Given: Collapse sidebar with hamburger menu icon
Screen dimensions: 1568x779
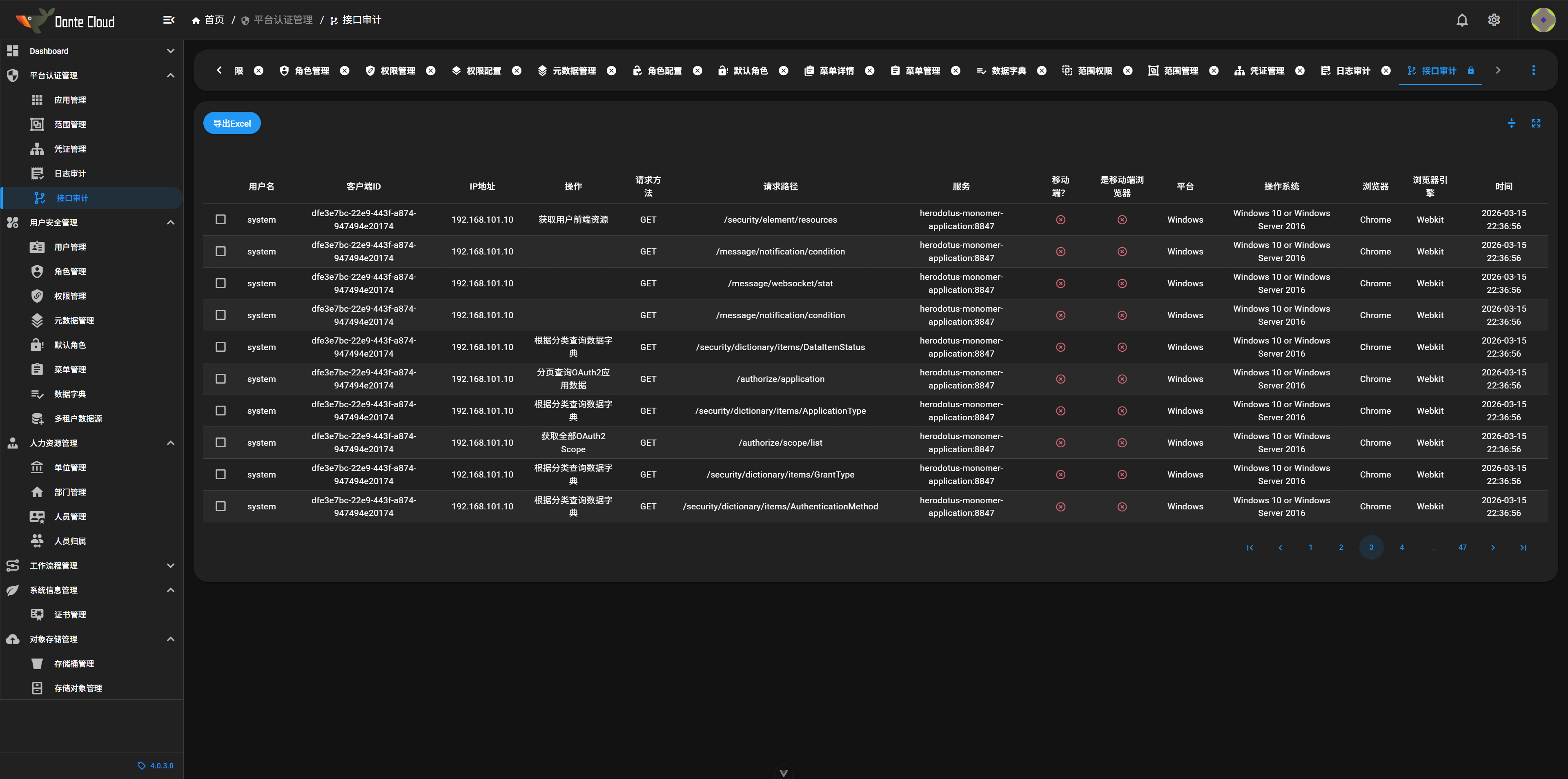Looking at the screenshot, I should (x=169, y=20).
